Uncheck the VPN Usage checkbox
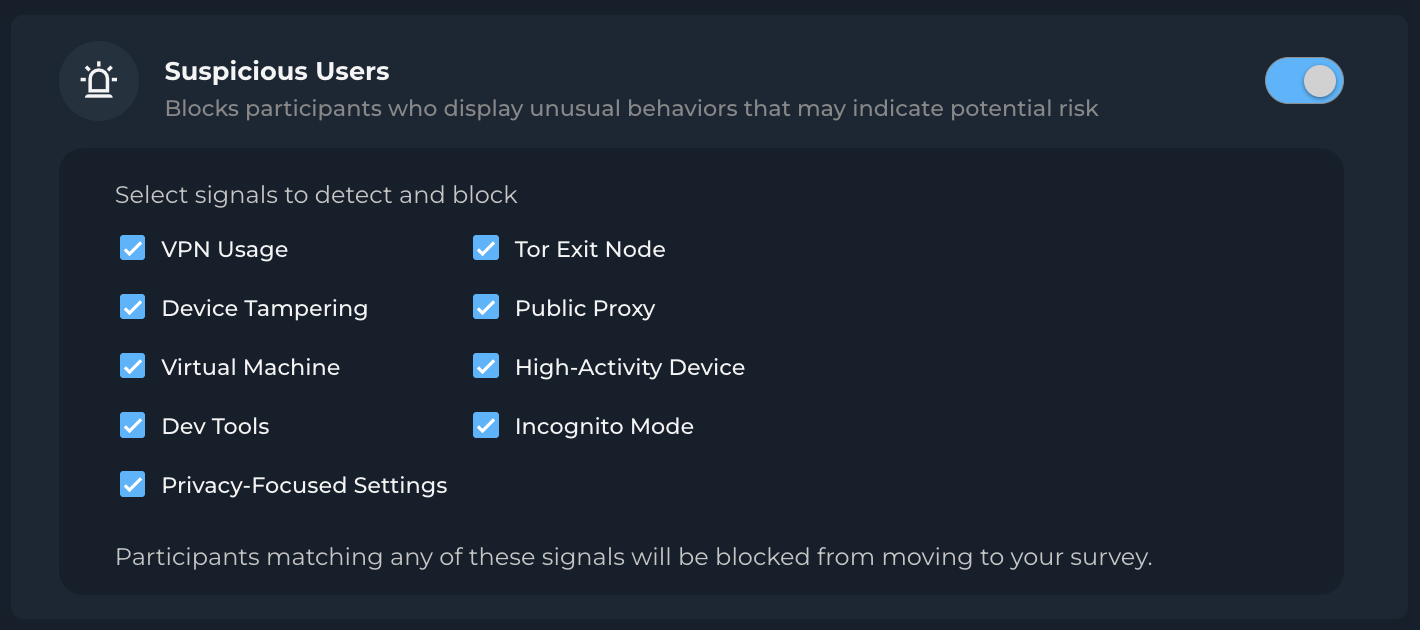 133,248
